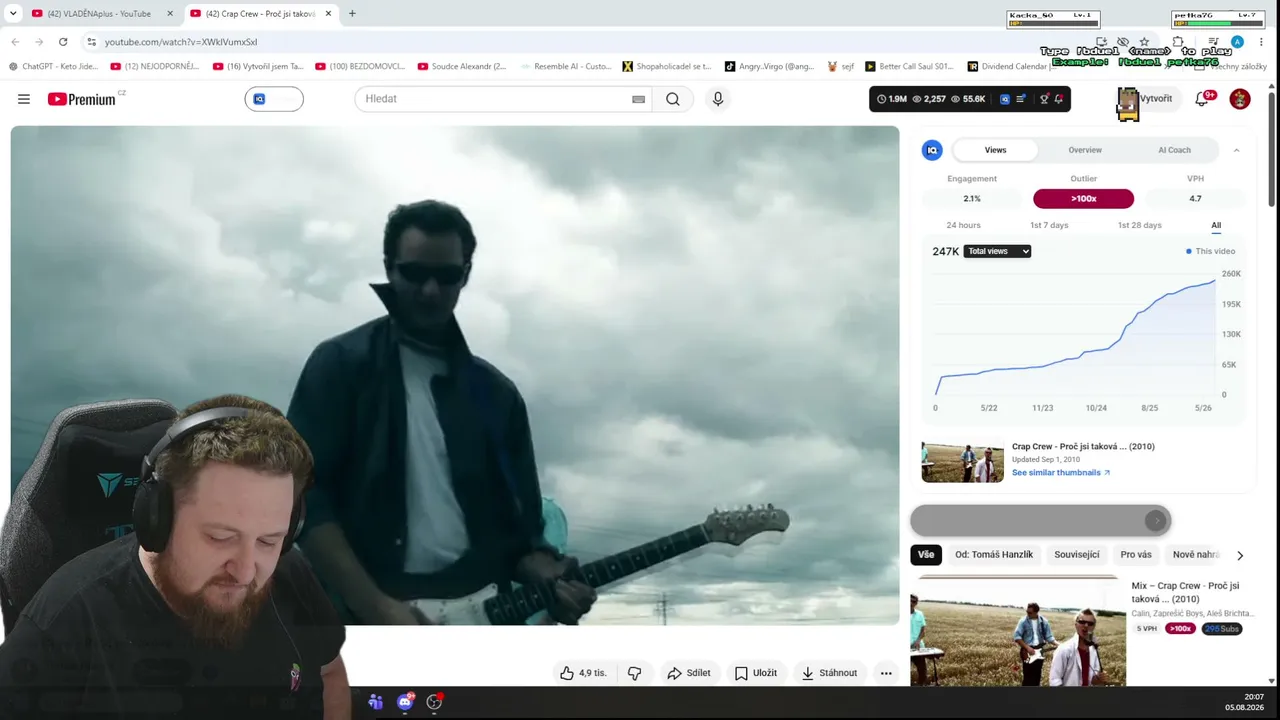Start voice search with microphone
Screen dimensions: 1280x720
[x=717, y=99]
